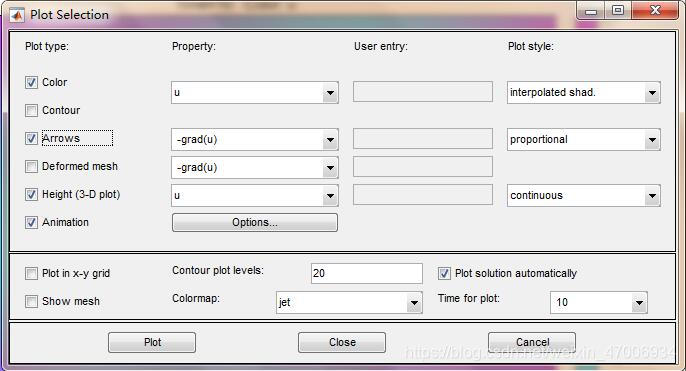Open the jet Colormap dropdown
Image resolution: width=686 pixels, height=371 pixels.
350,302
